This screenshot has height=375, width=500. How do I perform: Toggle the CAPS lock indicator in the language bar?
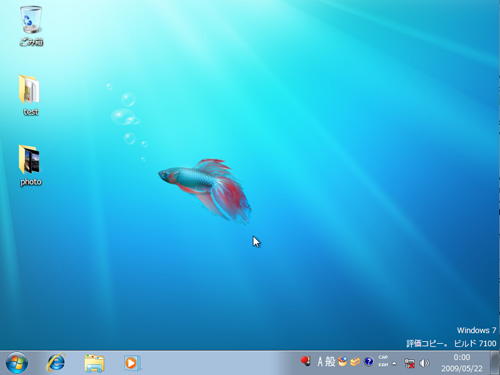[383, 357]
